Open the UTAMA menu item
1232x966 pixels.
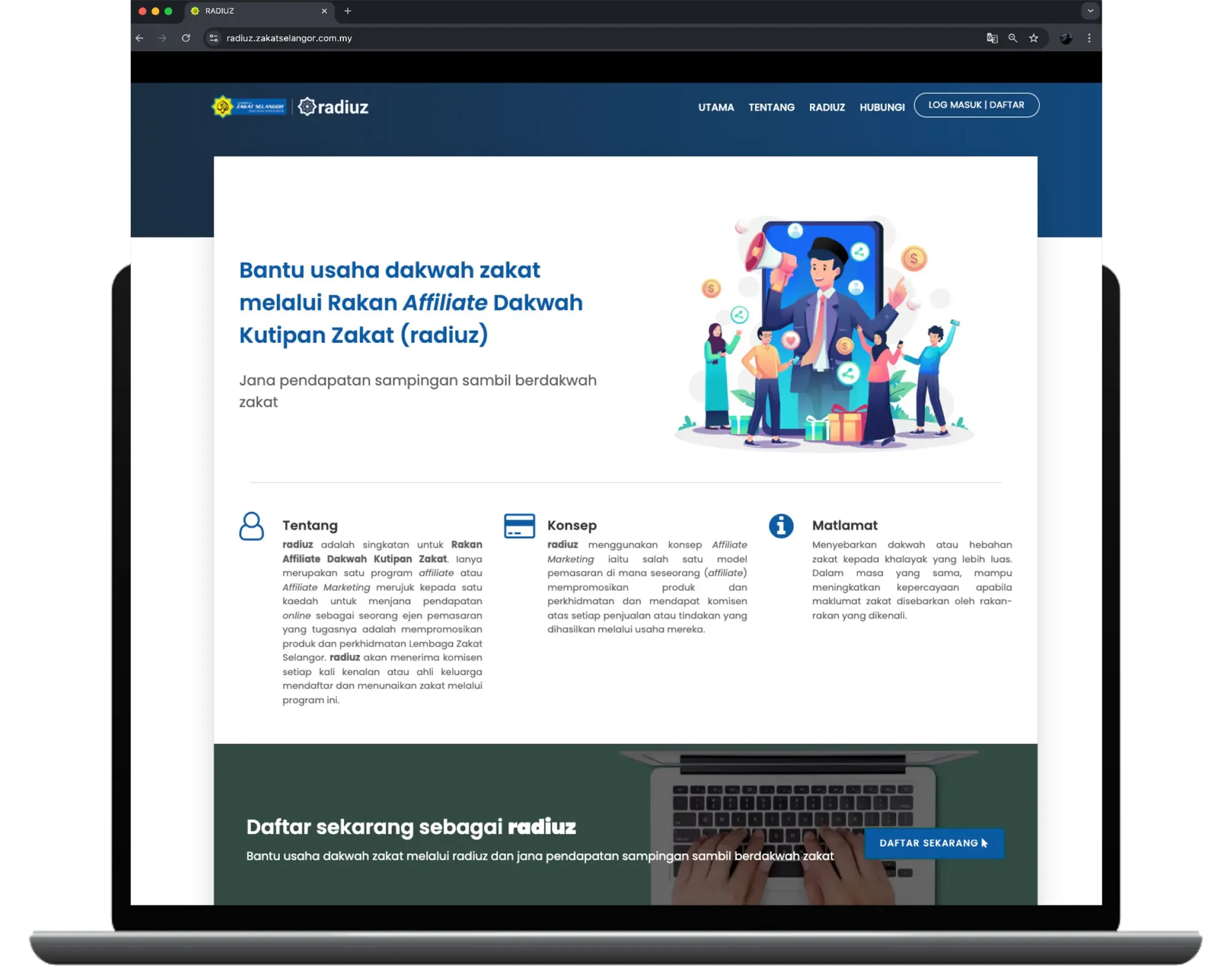click(x=716, y=107)
